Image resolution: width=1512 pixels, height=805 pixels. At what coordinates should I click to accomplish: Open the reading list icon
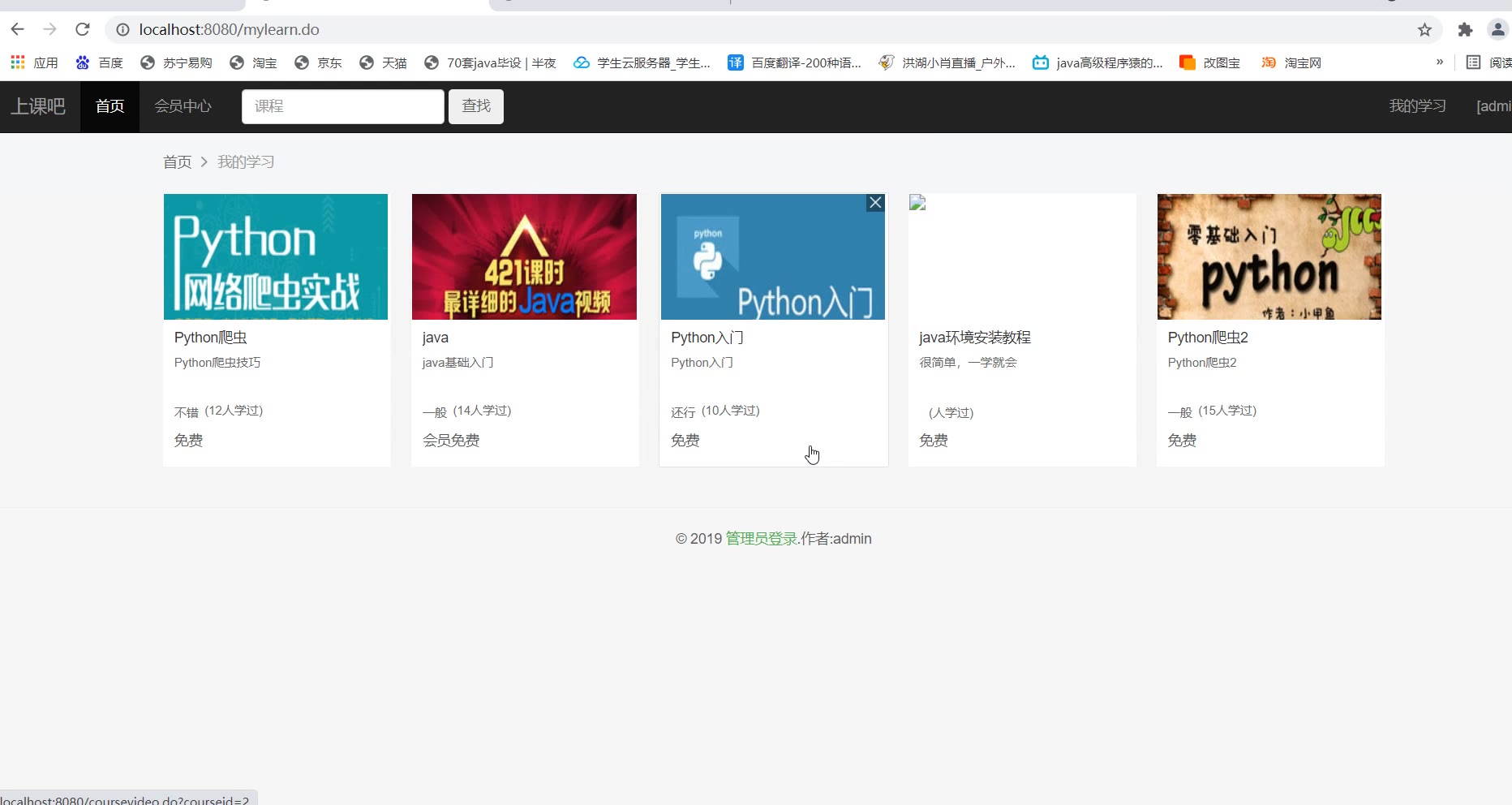(1473, 62)
